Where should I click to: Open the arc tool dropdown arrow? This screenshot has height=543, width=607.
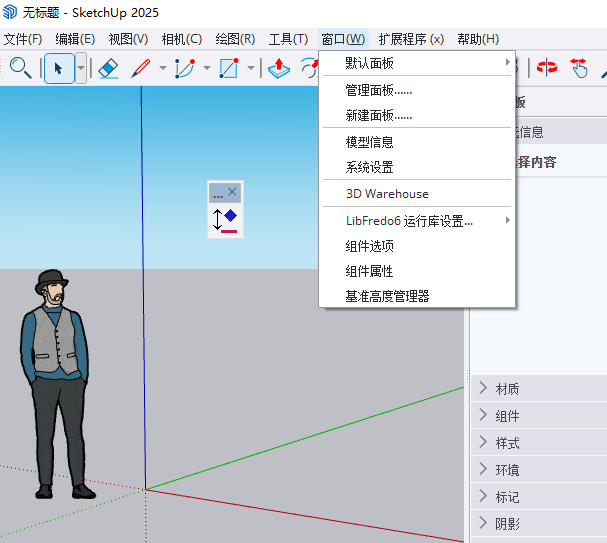[x=207, y=68]
